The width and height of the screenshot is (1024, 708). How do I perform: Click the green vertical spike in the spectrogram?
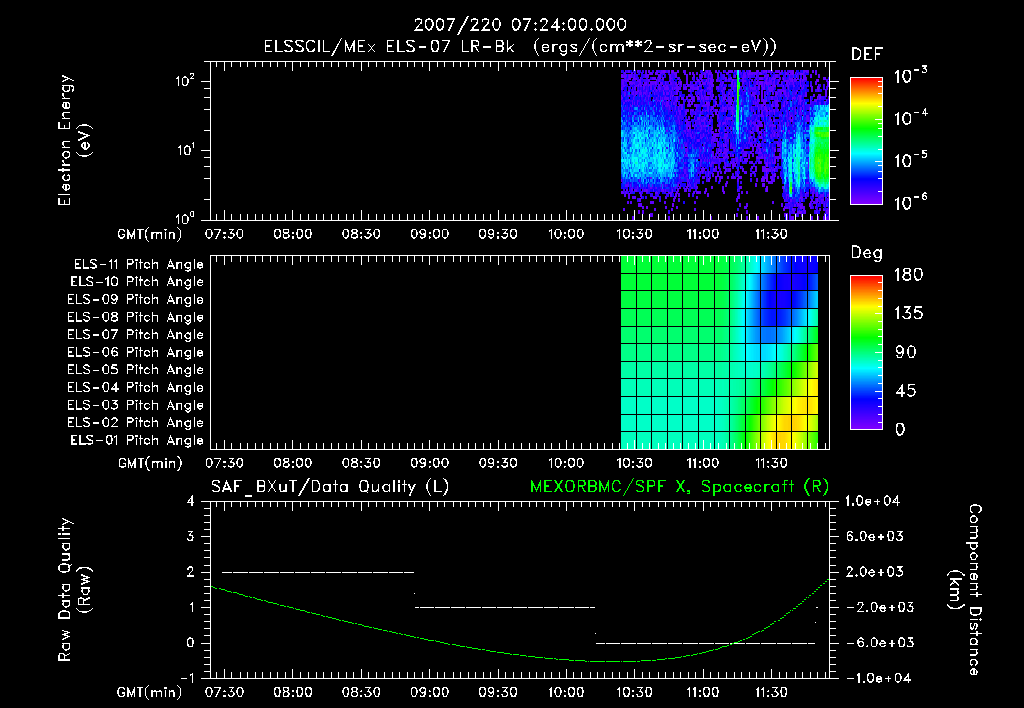[738, 105]
